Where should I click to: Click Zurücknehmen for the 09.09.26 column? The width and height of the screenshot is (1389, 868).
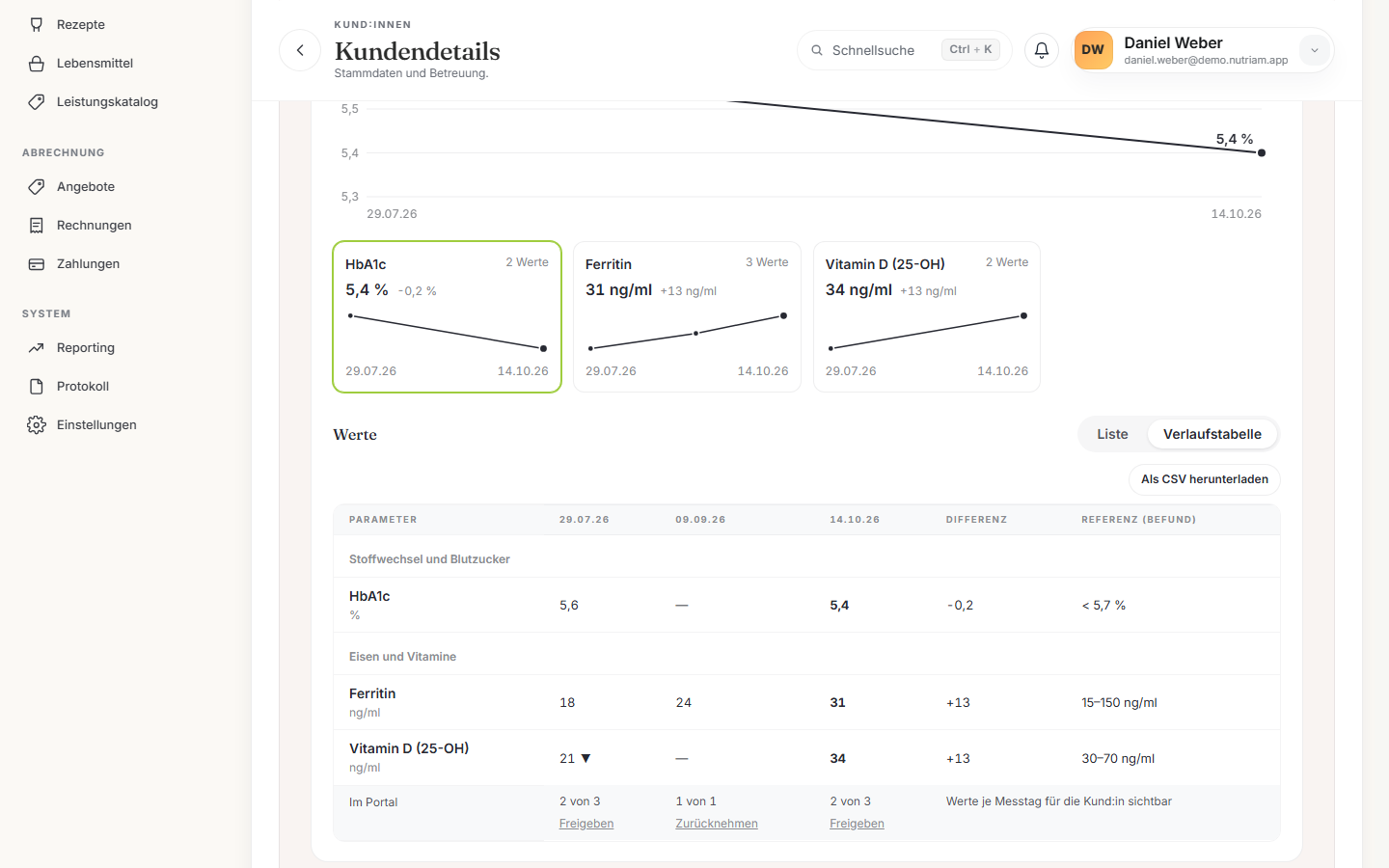click(x=717, y=824)
